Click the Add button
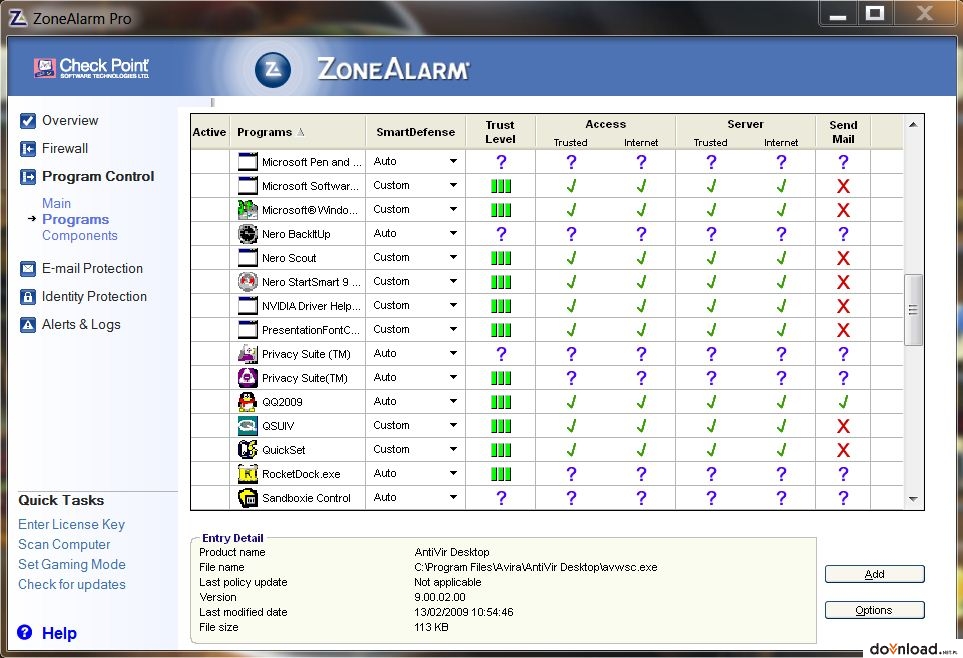The image size is (963, 658). 875,574
